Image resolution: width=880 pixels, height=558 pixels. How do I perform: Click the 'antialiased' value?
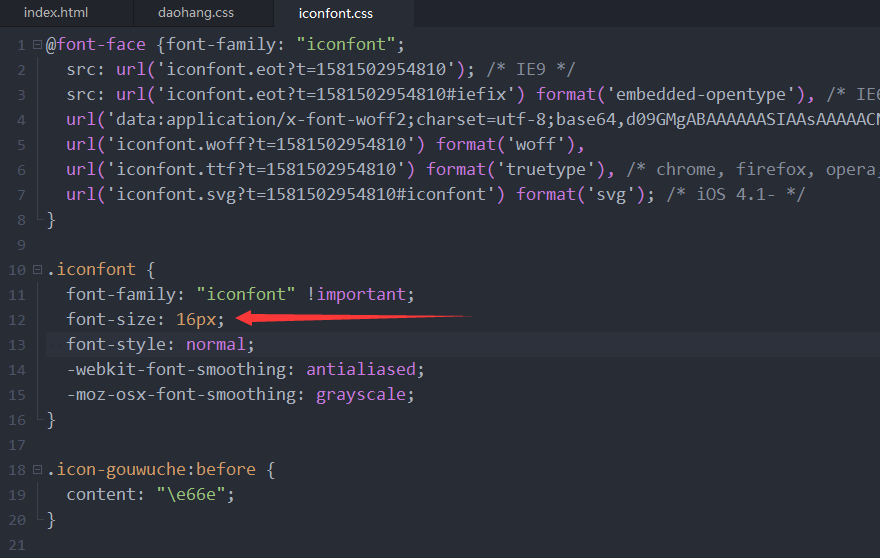click(361, 369)
